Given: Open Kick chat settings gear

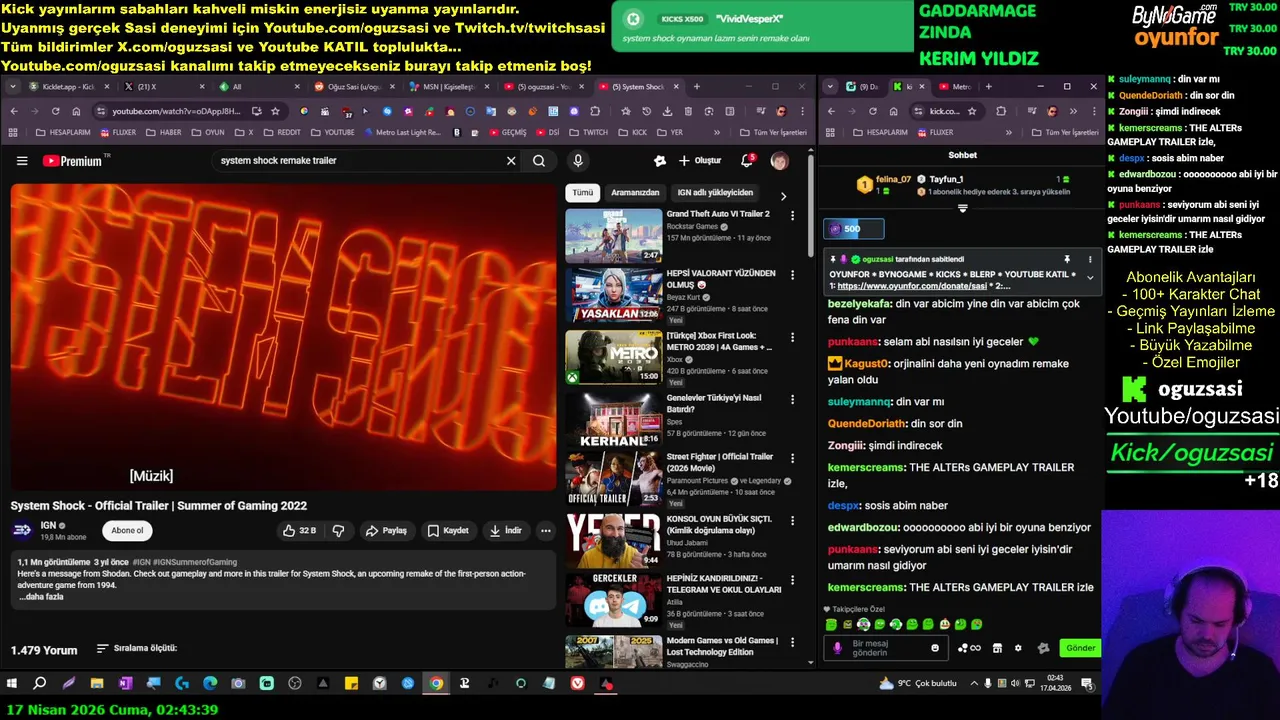Looking at the screenshot, I should click(x=1018, y=648).
